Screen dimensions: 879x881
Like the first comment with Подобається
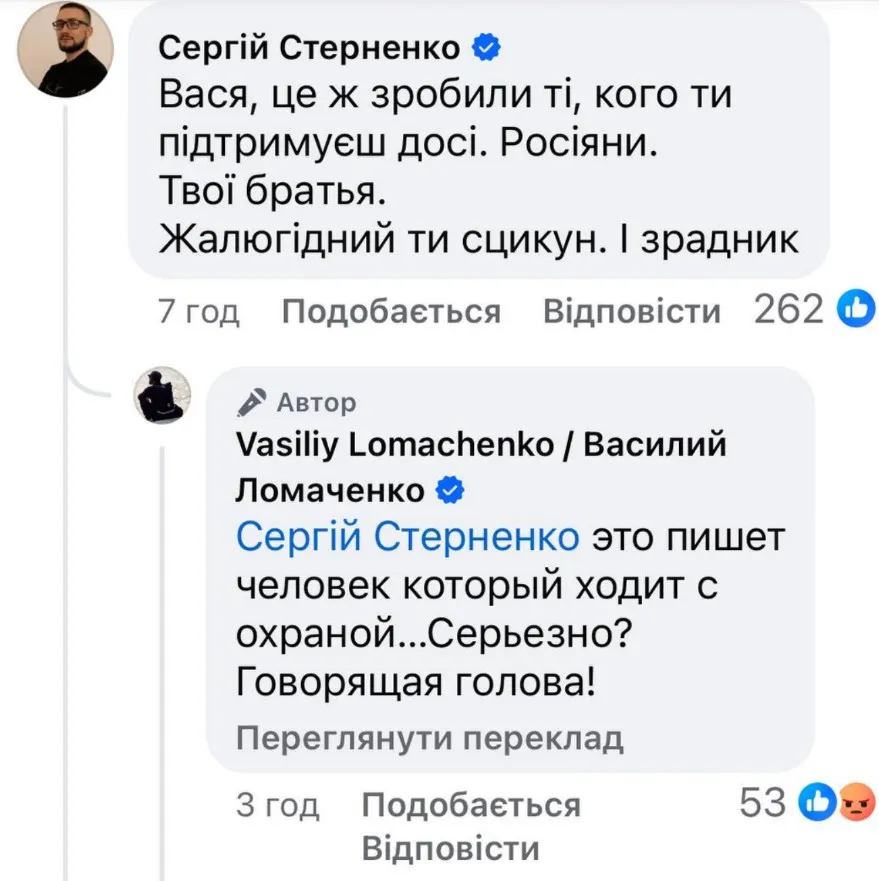391,313
